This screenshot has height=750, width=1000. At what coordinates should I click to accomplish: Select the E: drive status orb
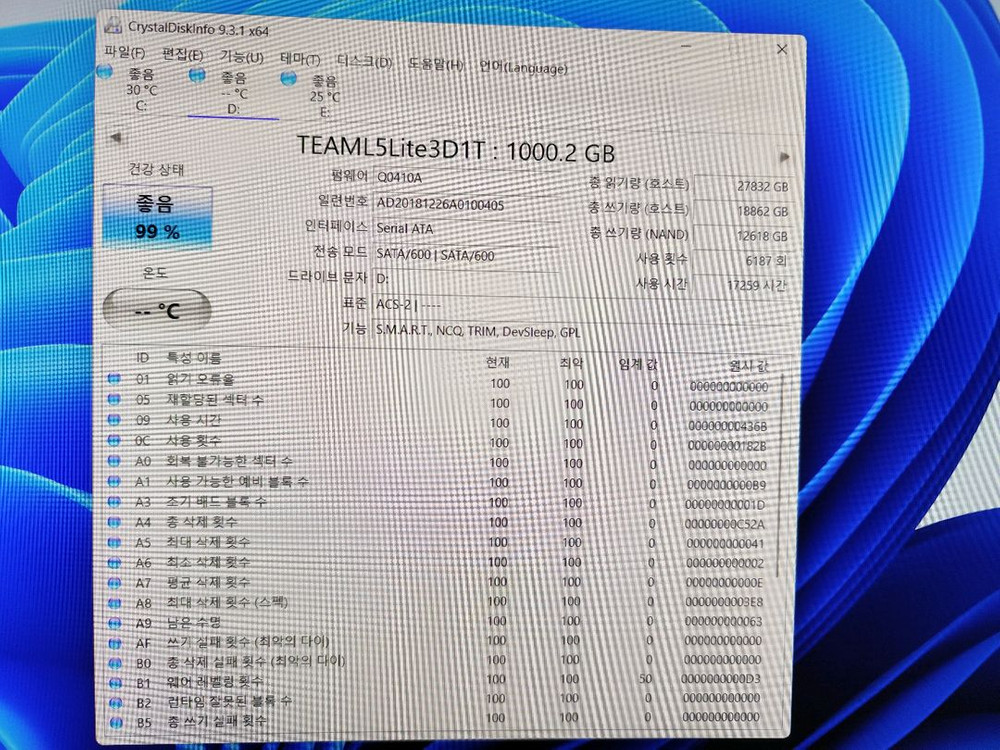point(288,78)
